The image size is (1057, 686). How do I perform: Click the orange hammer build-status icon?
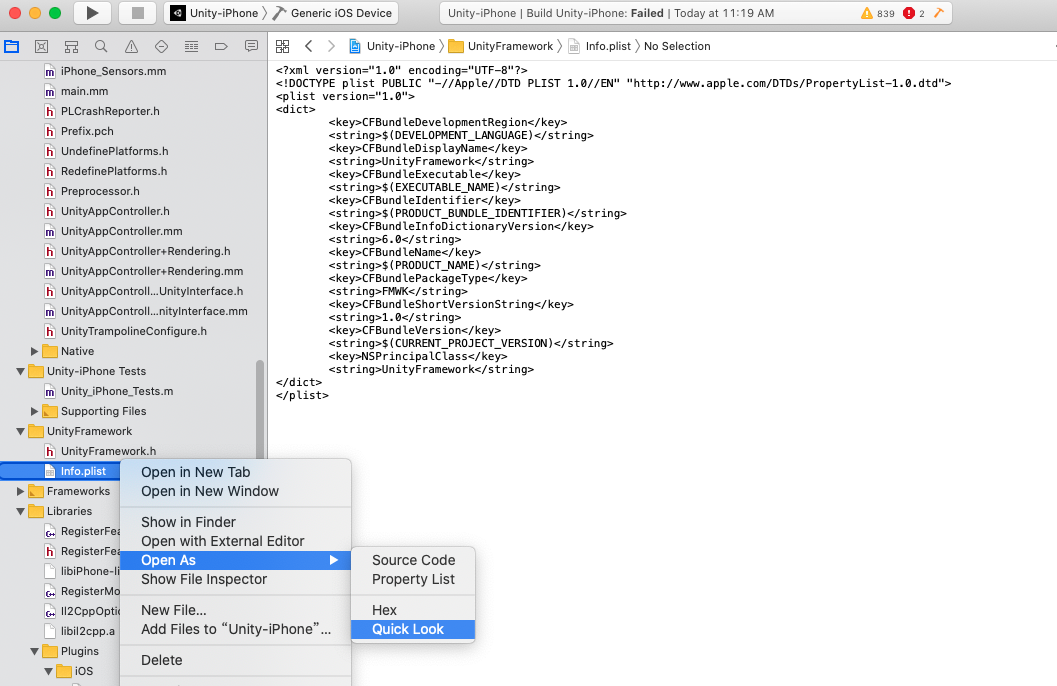pos(938,13)
